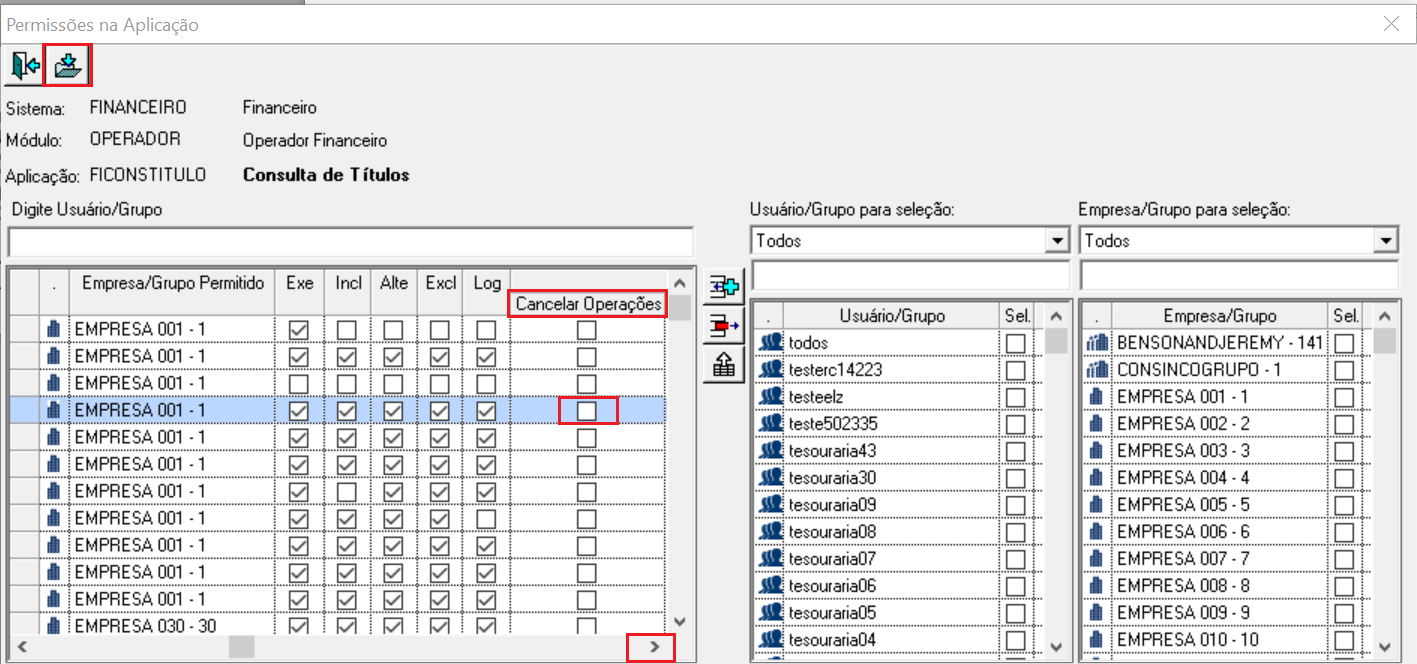This screenshot has height=664, width=1417.
Task: Click the building icon beside EMPRESA 004 - 4
Action: coord(1098,478)
